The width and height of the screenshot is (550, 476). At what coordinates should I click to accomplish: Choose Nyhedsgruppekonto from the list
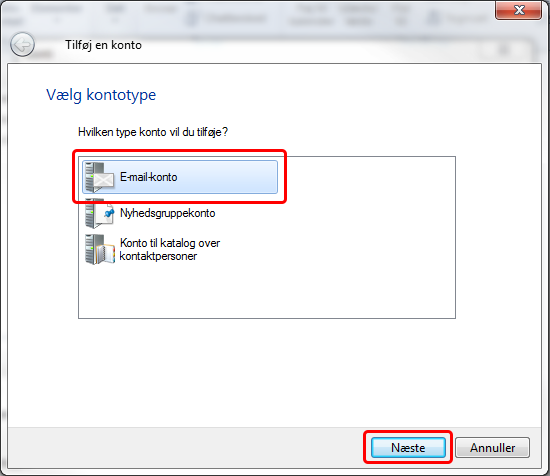click(x=167, y=213)
